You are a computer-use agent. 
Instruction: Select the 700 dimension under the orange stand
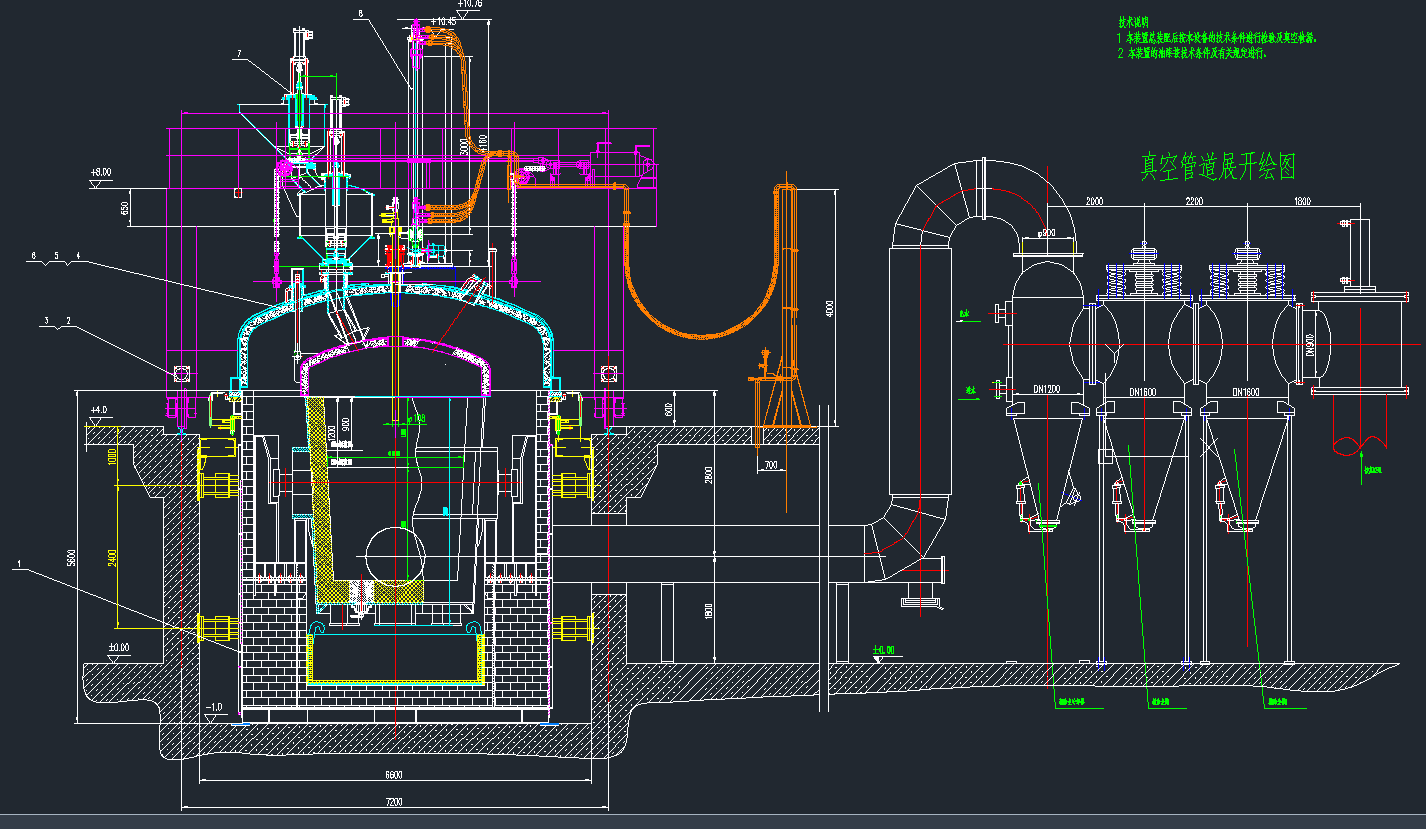(769, 465)
